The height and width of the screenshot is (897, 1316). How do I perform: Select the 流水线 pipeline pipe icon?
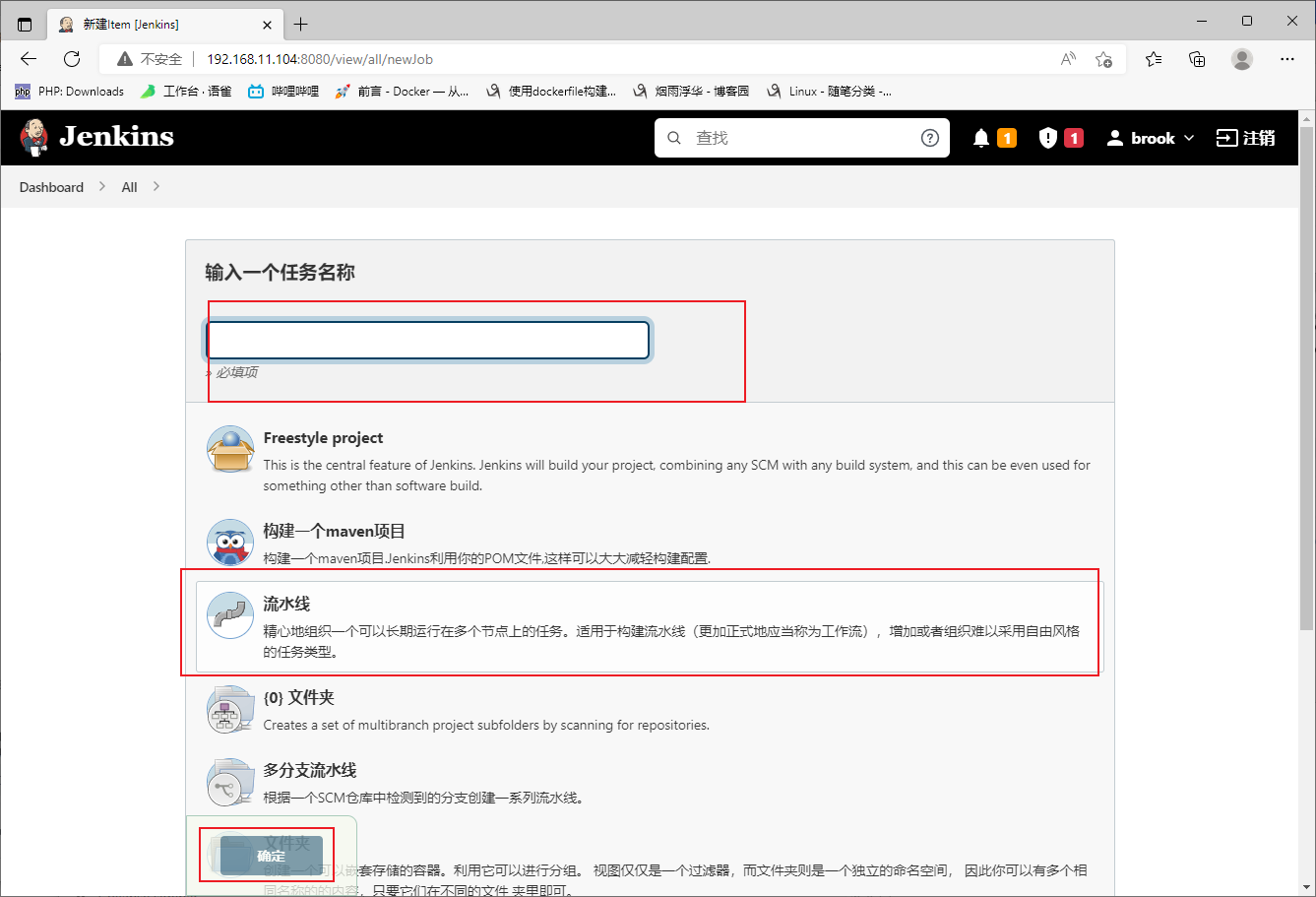tap(230, 615)
